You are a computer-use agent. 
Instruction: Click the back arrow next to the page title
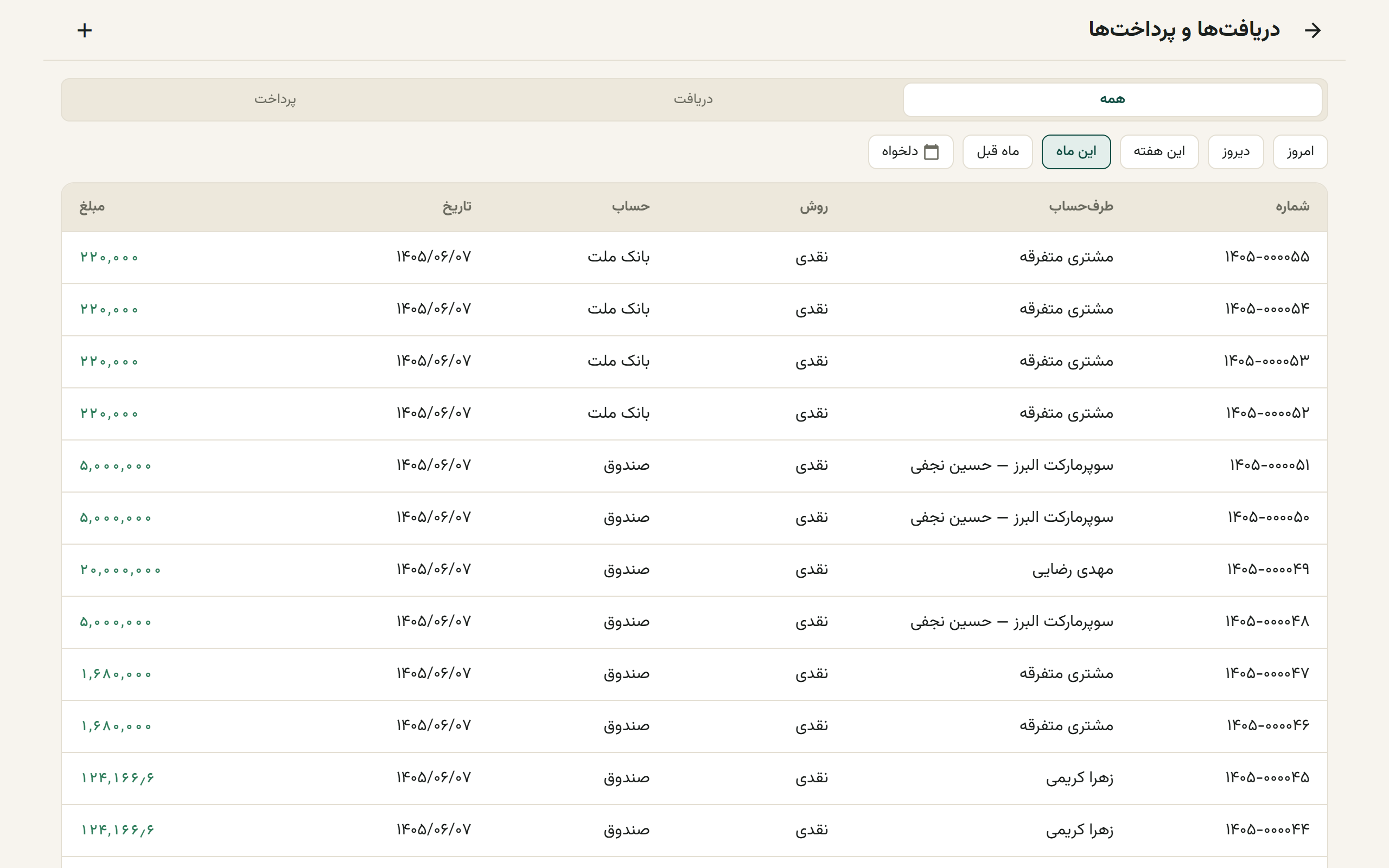coord(1312,30)
